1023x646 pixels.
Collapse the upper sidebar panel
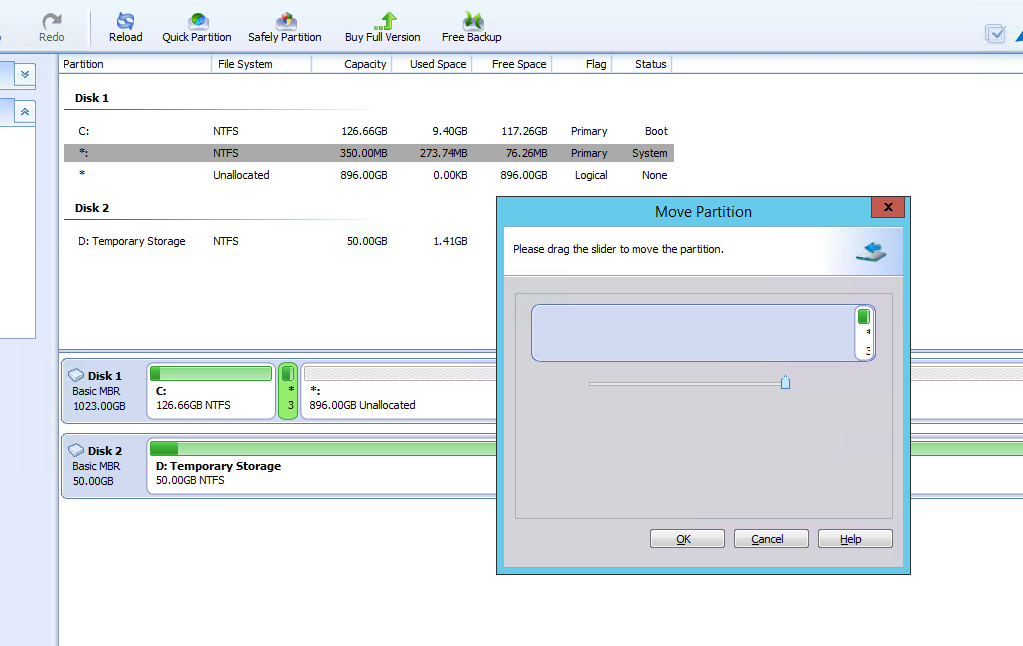(x=25, y=74)
